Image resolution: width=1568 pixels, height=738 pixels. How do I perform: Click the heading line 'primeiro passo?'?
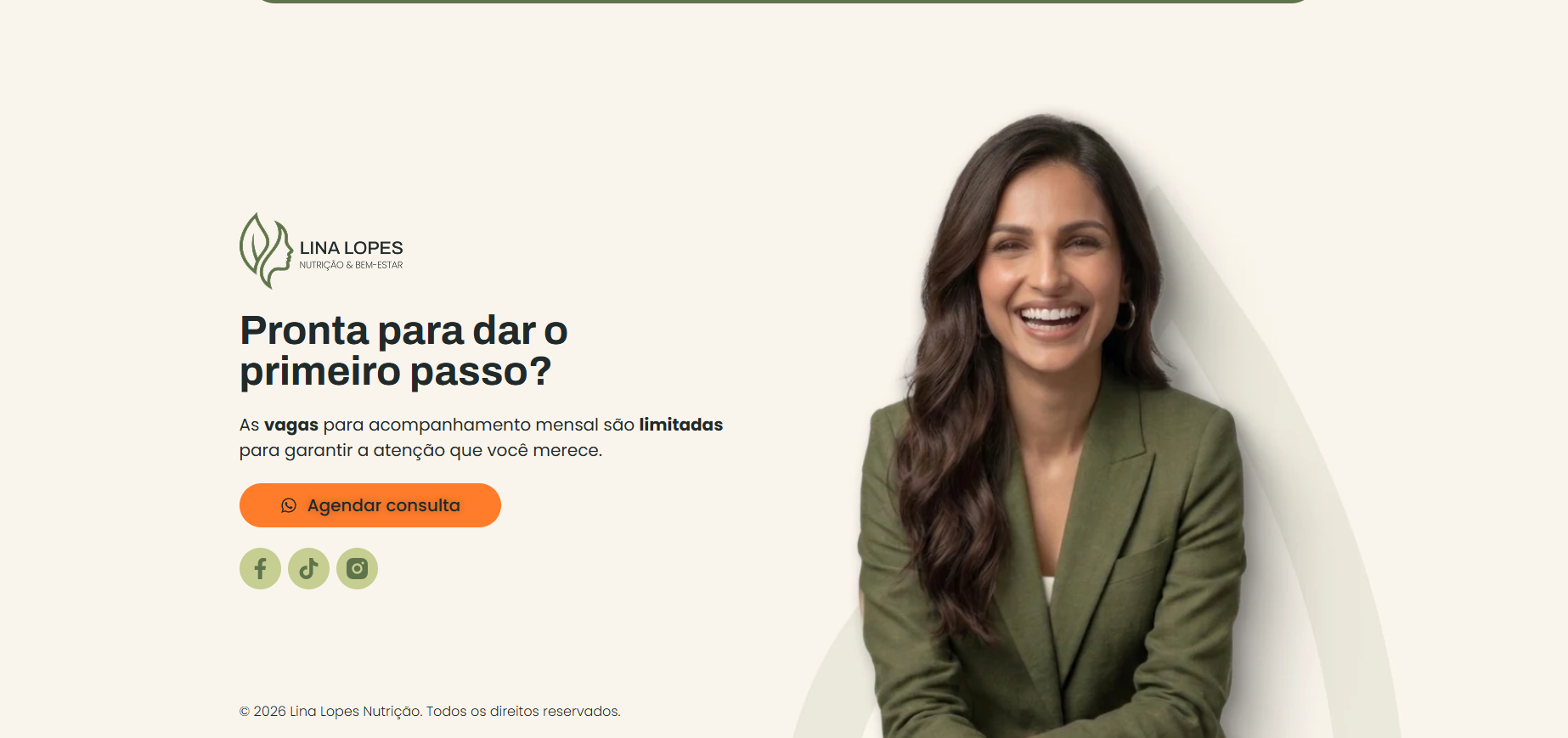pyautogui.click(x=396, y=372)
